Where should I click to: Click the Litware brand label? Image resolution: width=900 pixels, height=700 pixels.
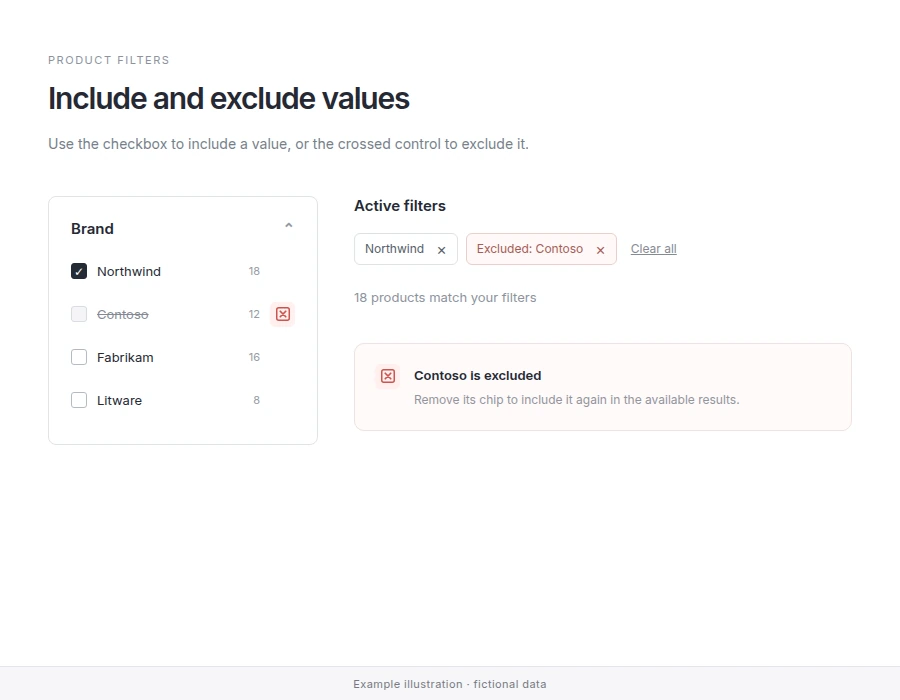pos(119,400)
